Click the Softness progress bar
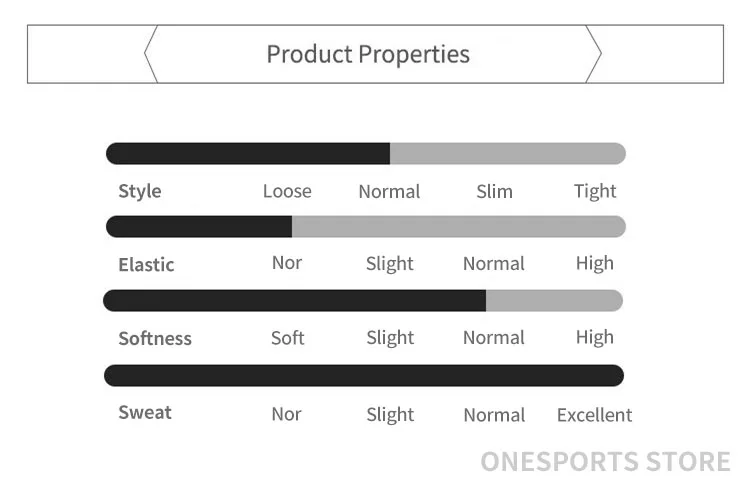 pyautogui.click(x=363, y=300)
